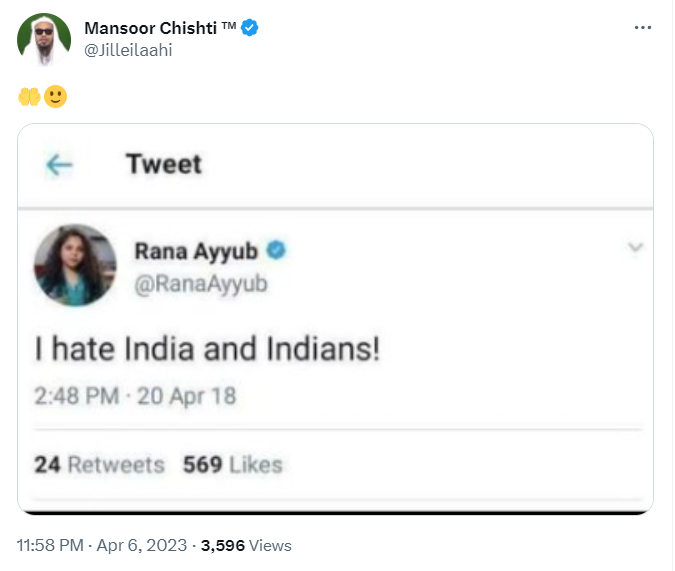Expand the chevron dropdown on Rana Ayyub's tweet
Screen dimensions: 675x571
coord(635,247)
